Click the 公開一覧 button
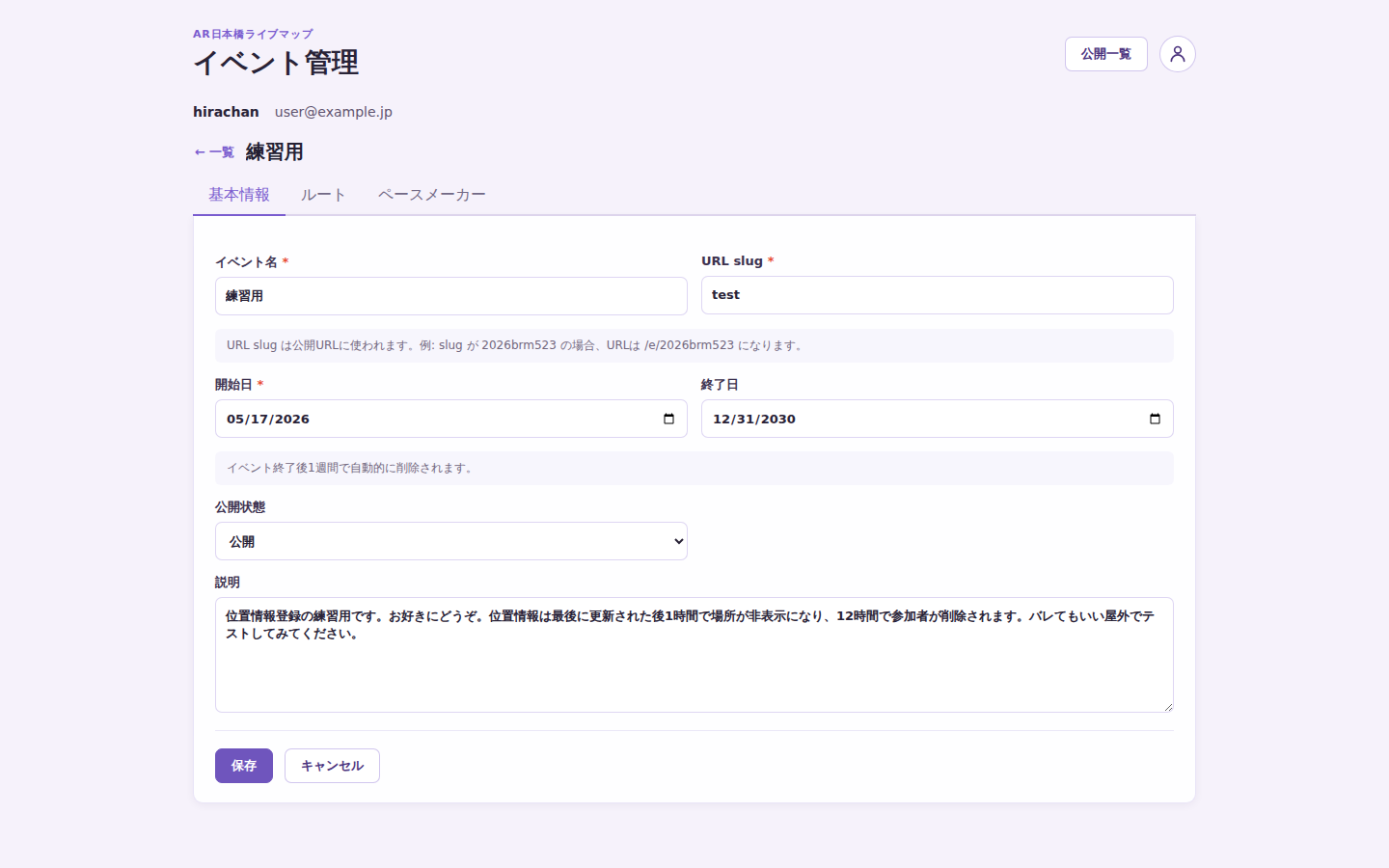This screenshot has width=1389, height=868. 1105,54
